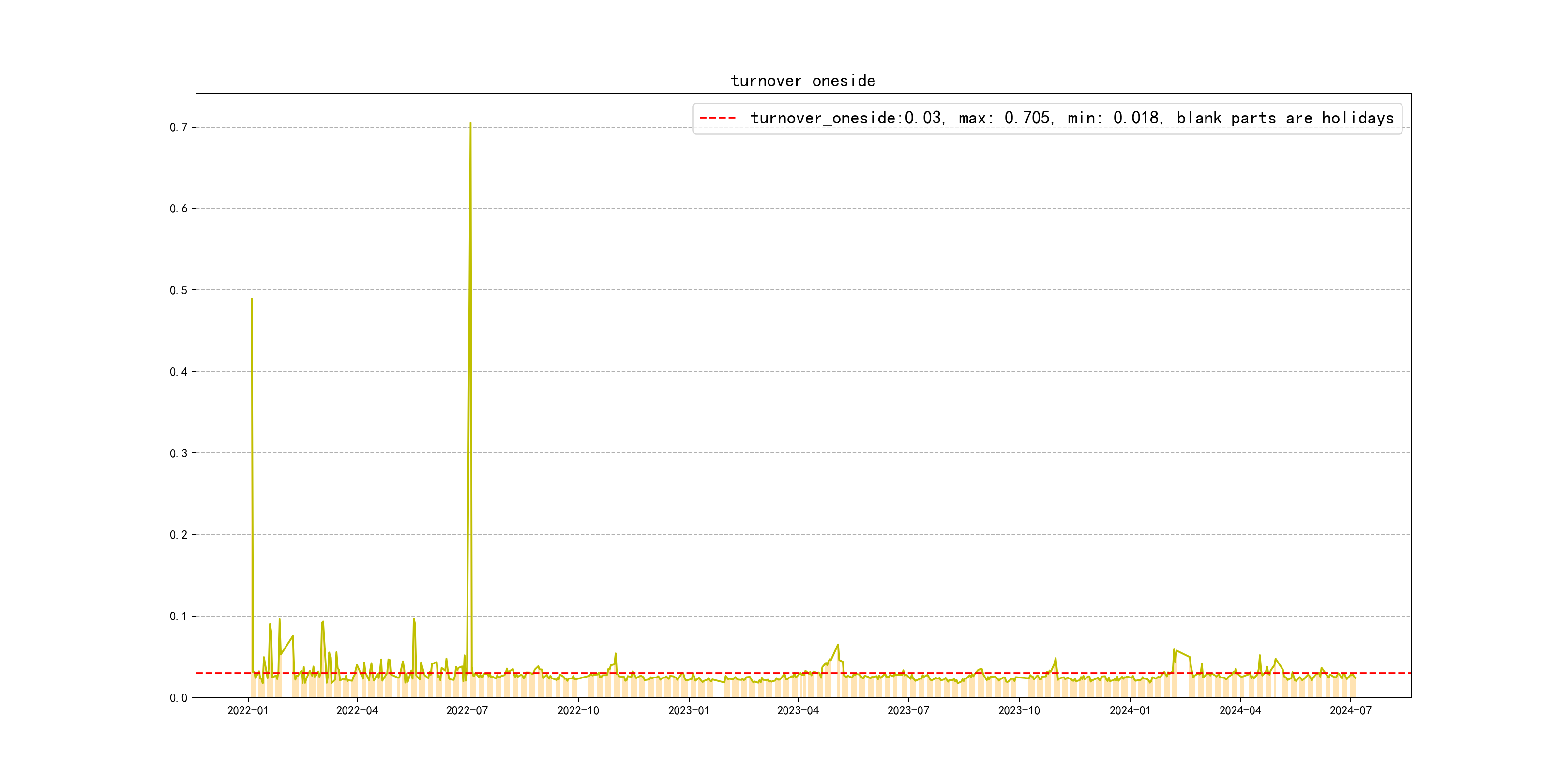Click the x-axis label 2023-04
Screen dimensions: 1568x784
pyautogui.click(x=798, y=711)
